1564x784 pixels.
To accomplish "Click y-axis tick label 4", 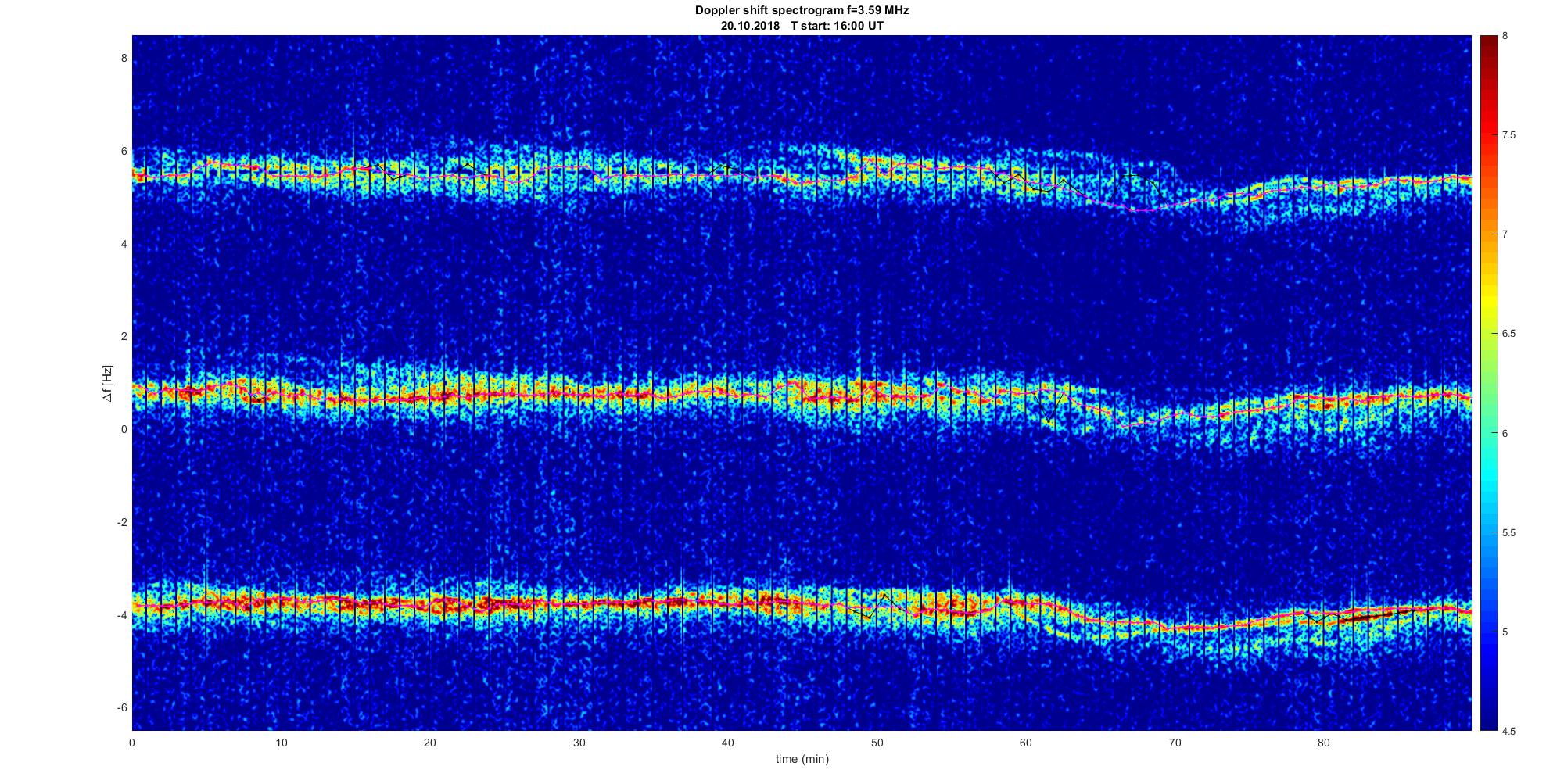I will pos(124,244).
